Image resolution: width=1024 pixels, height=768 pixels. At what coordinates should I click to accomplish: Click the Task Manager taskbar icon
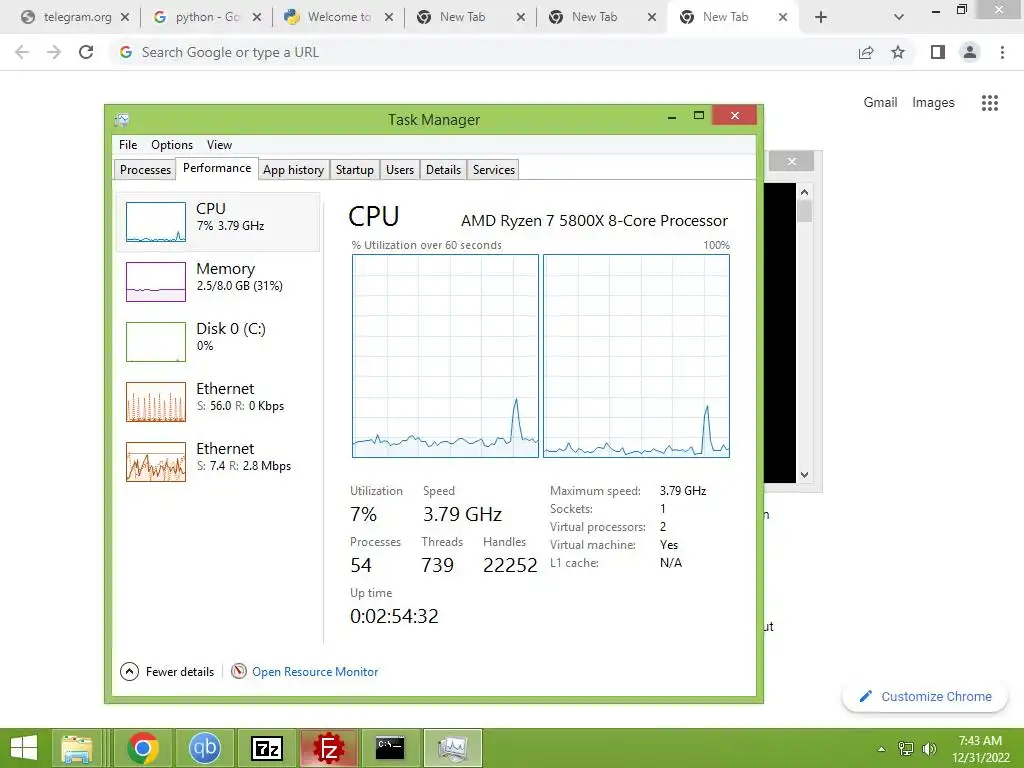click(453, 748)
